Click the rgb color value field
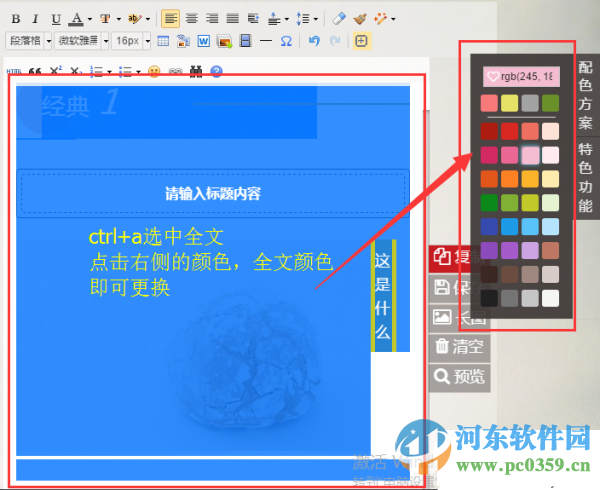 tap(521, 77)
